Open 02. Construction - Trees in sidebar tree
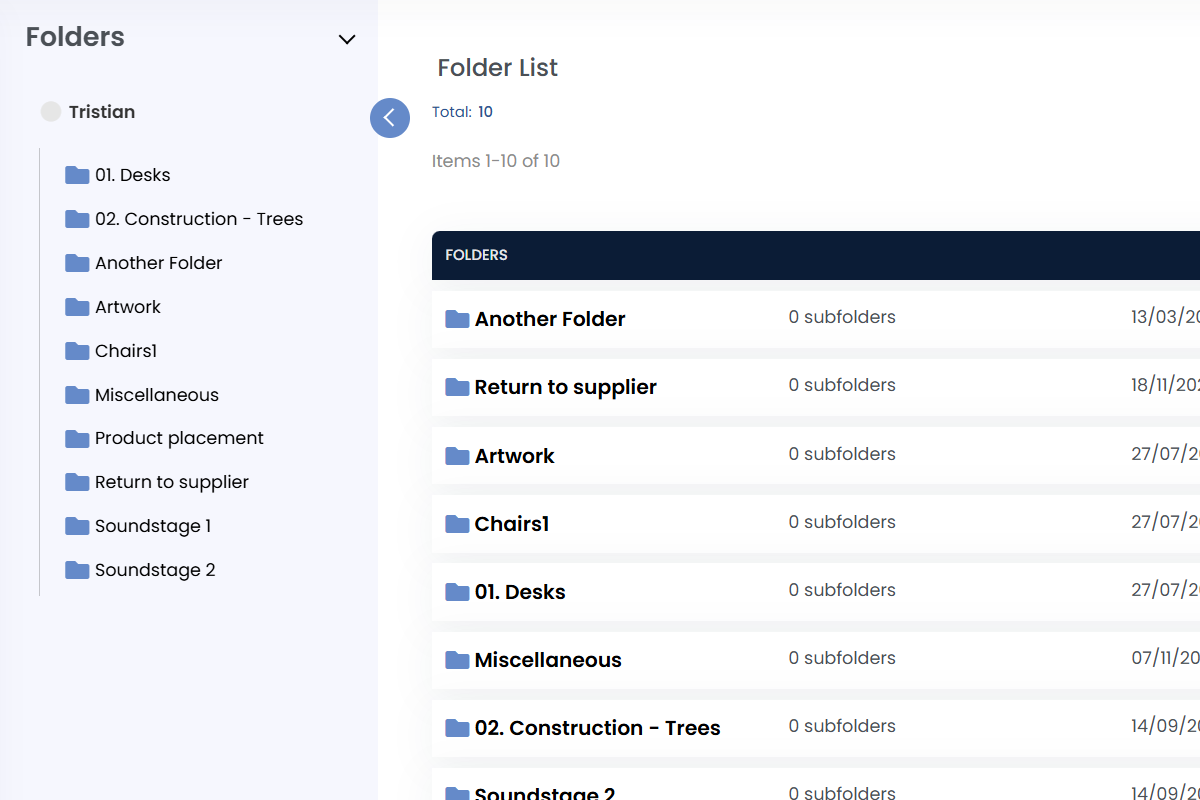 [x=199, y=219]
